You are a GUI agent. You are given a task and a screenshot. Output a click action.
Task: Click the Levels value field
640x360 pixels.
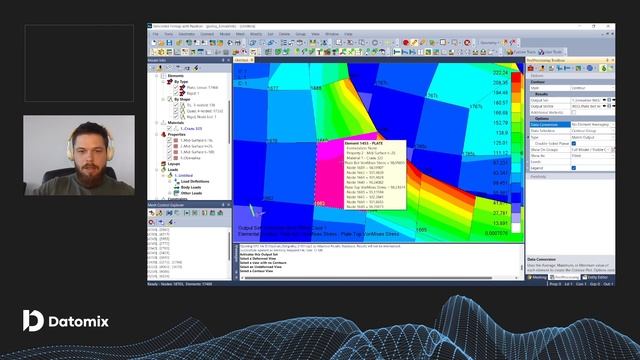592,162
